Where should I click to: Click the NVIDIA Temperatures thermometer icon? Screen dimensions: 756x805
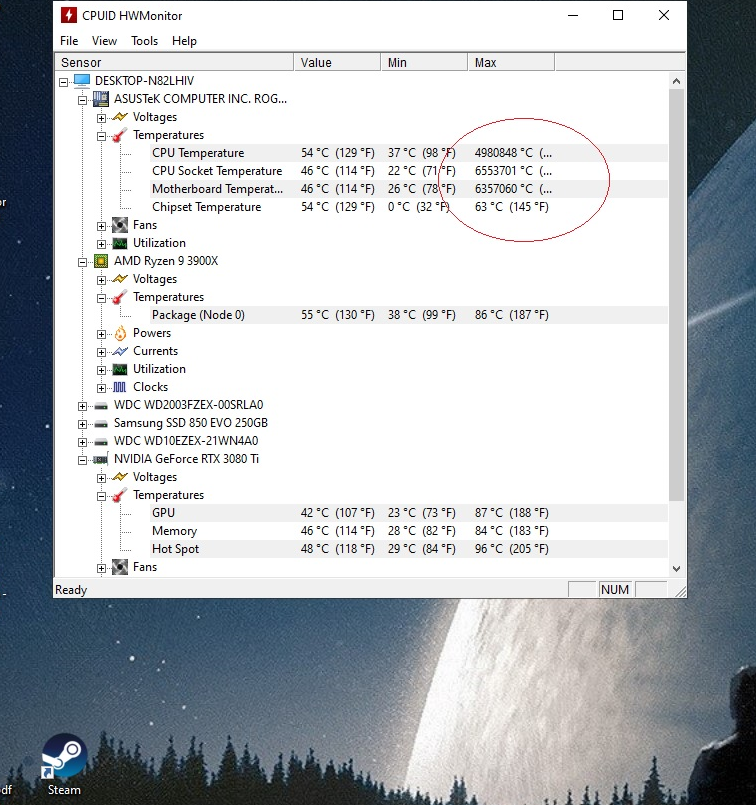(120, 495)
